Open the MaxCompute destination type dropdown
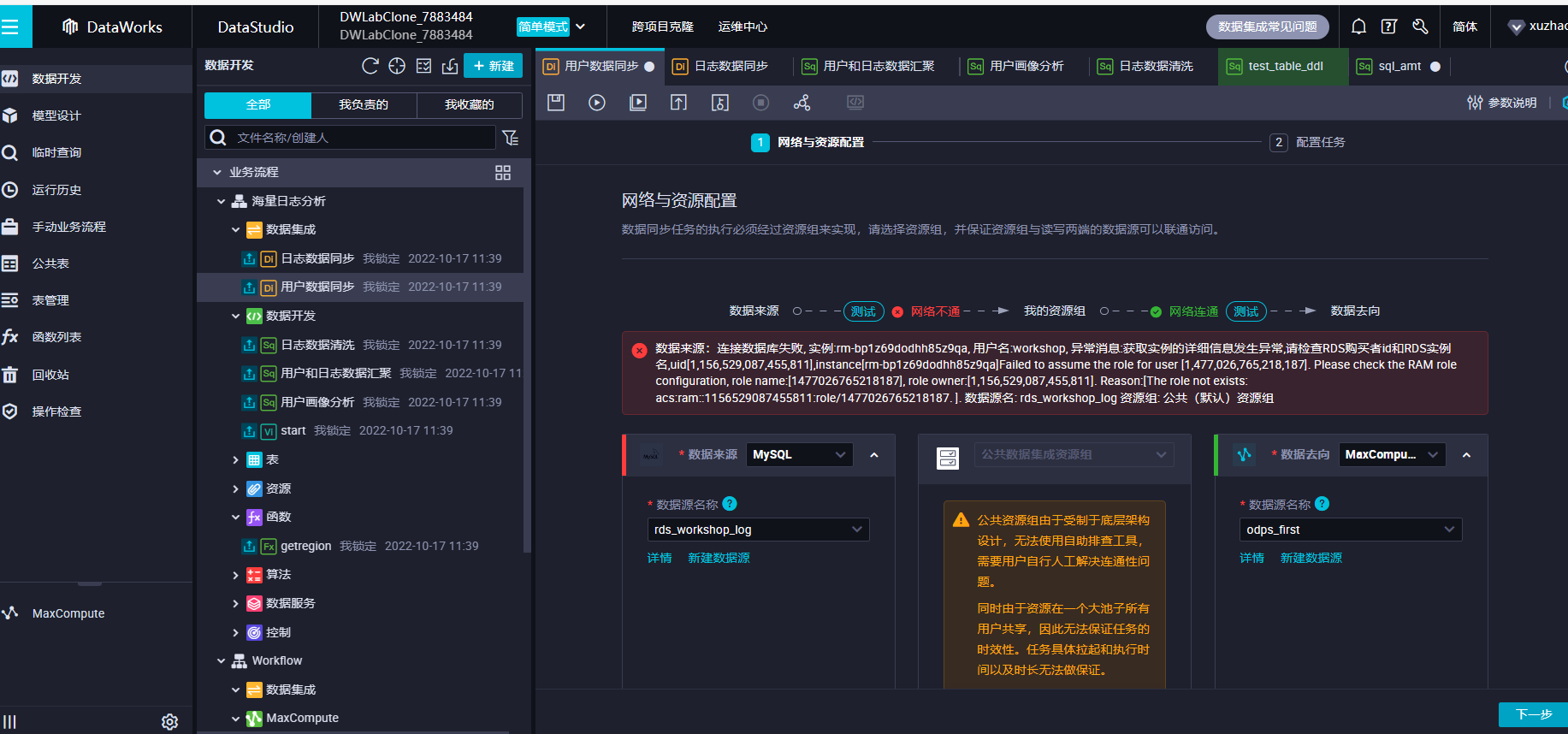Screen dimensions: 1568x734 coord(1392,454)
